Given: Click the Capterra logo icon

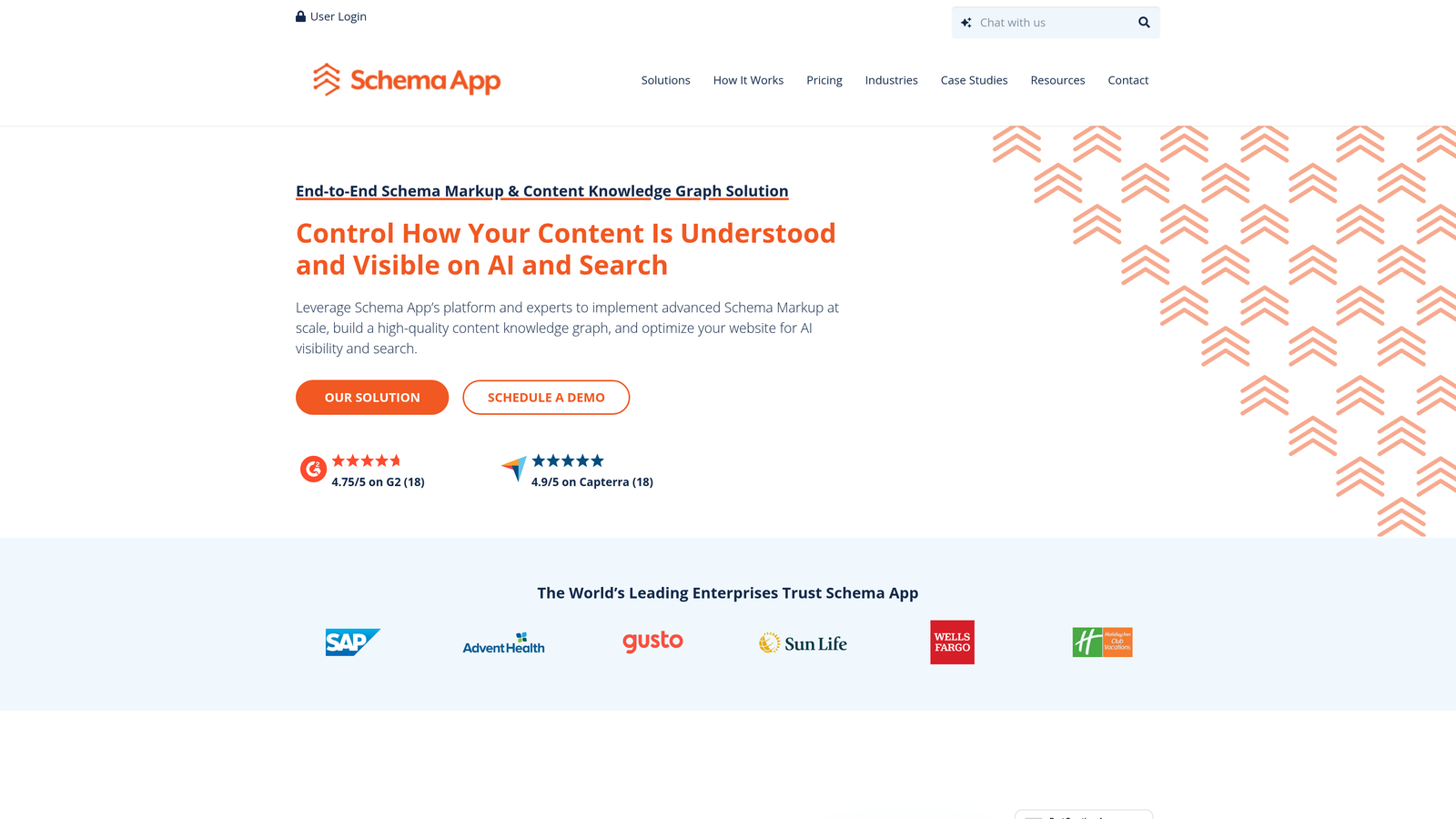Looking at the screenshot, I should (514, 469).
